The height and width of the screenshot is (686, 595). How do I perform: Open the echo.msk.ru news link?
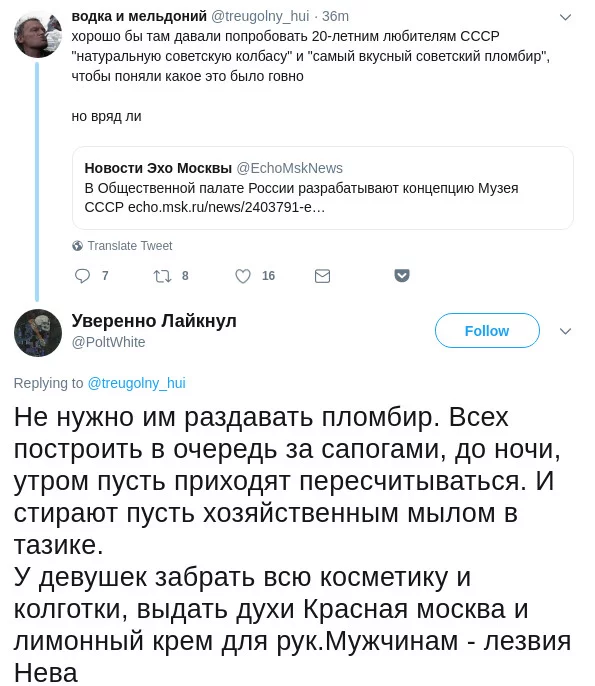point(226,207)
